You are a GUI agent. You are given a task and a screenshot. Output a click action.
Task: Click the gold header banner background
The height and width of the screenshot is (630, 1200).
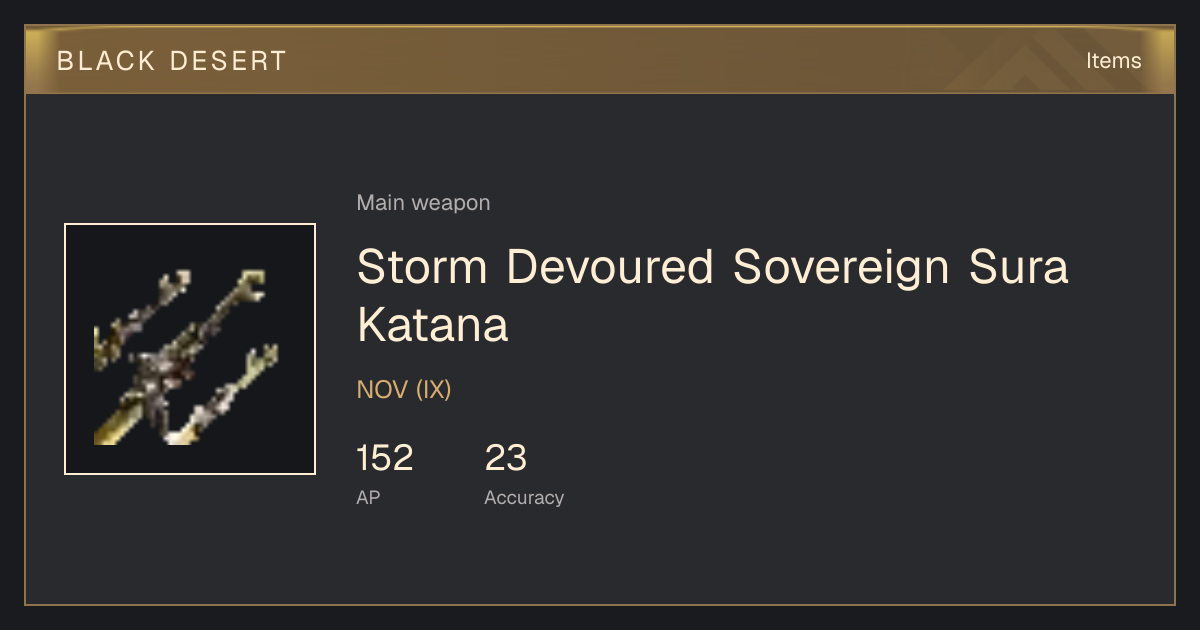click(x=600, y=60)
